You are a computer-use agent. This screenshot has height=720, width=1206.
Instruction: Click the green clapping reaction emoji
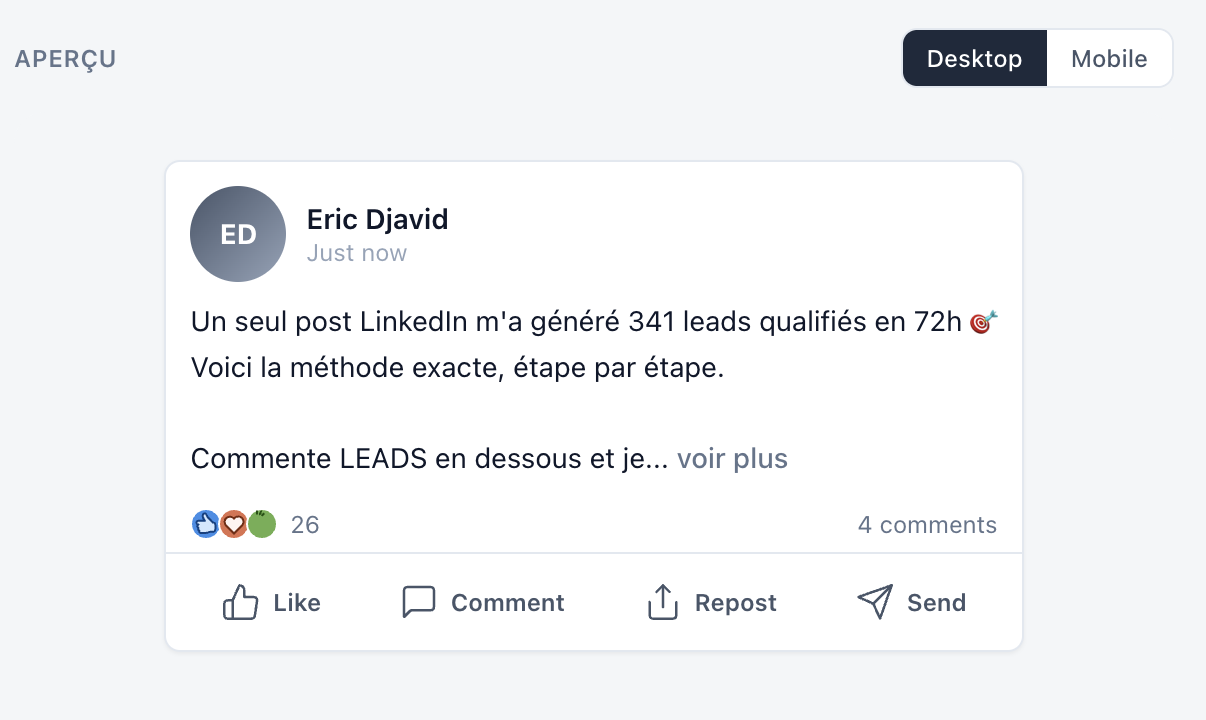261,523
